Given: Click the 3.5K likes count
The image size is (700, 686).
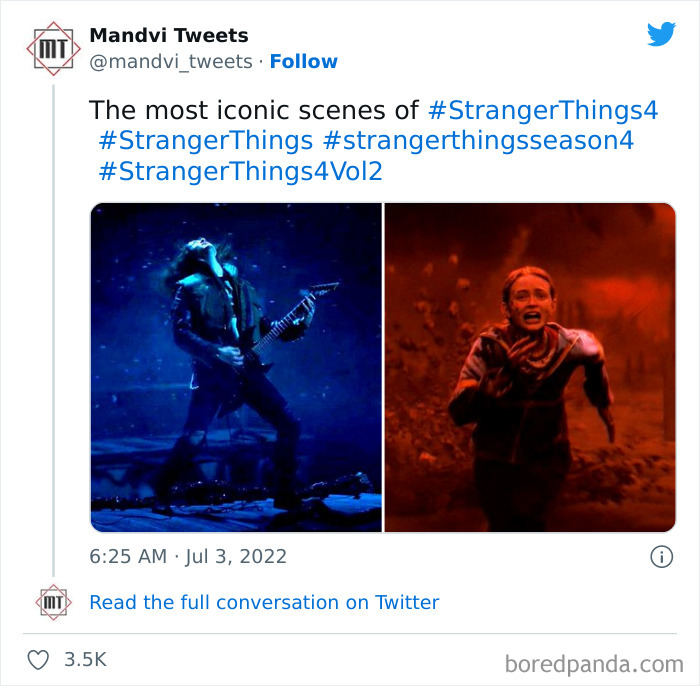Looking at the screenshot, I should coord(85,660).
